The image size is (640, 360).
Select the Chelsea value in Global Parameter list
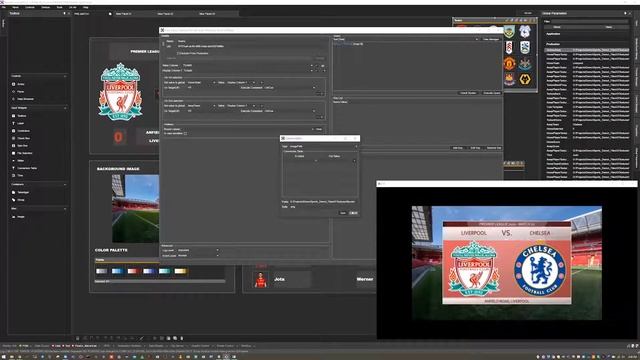pos(577,124)
